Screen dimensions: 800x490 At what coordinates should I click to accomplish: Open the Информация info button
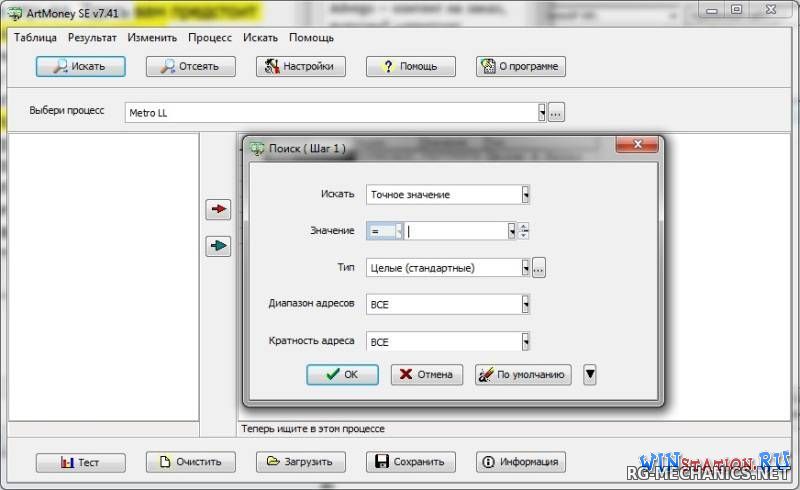[x=521, y=462]
